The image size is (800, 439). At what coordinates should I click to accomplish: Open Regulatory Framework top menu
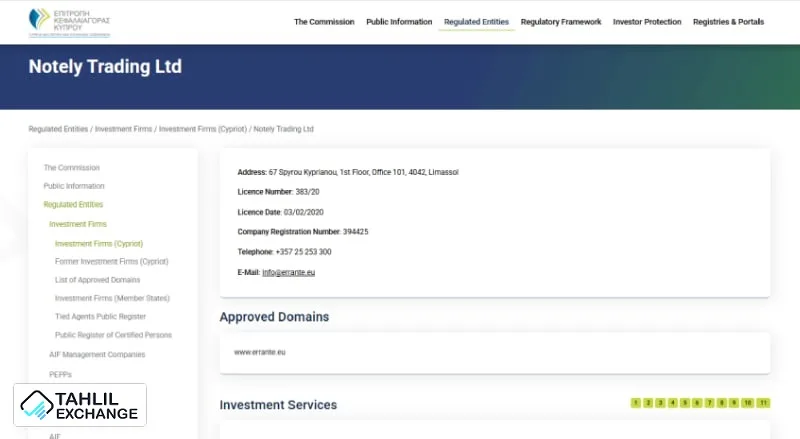click(561, 22)
